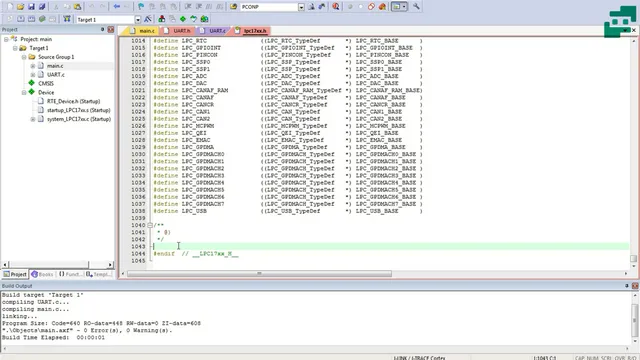
Task: Collapse the comment block at line 1040
Action: 150,225
